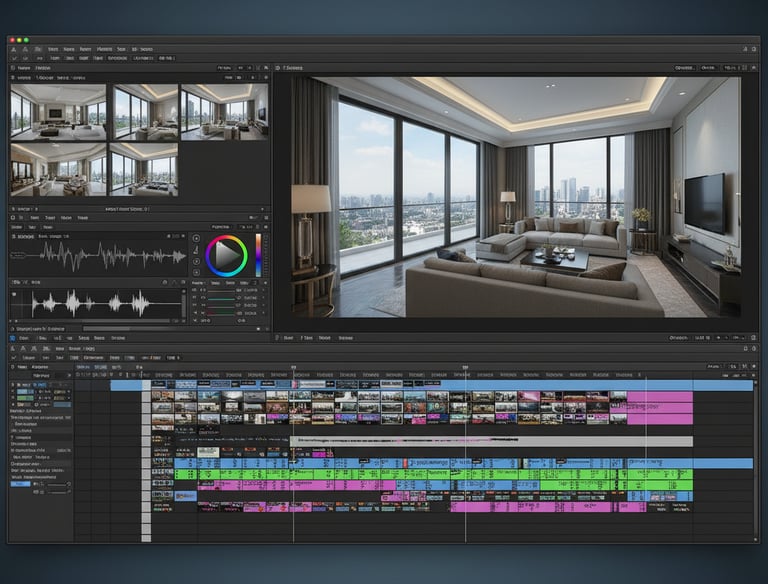Click rightmost icon in the viewer footer bar
Viewport: 768px width, 584px height.
tap(753, 338)
